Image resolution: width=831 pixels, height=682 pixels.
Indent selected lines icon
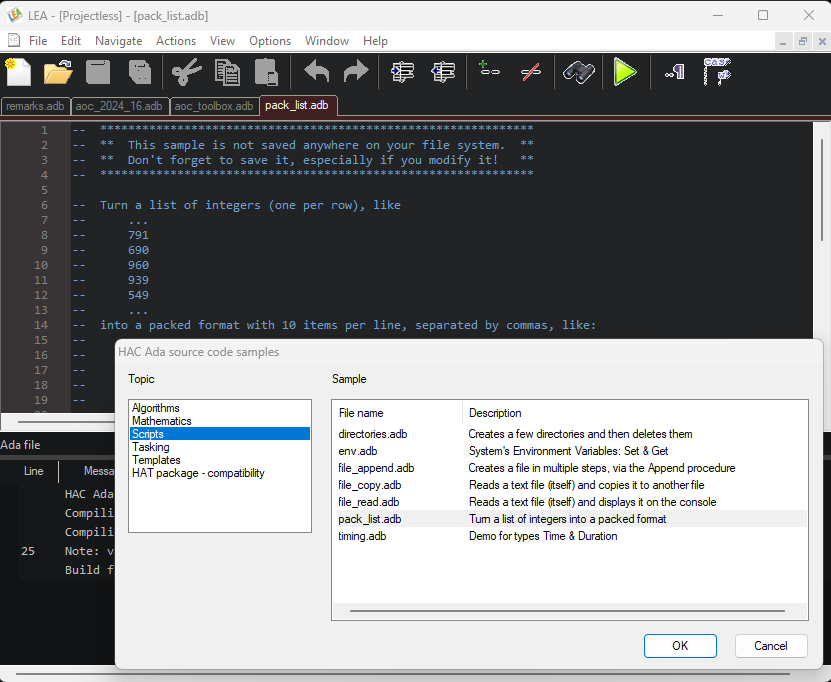402,72
